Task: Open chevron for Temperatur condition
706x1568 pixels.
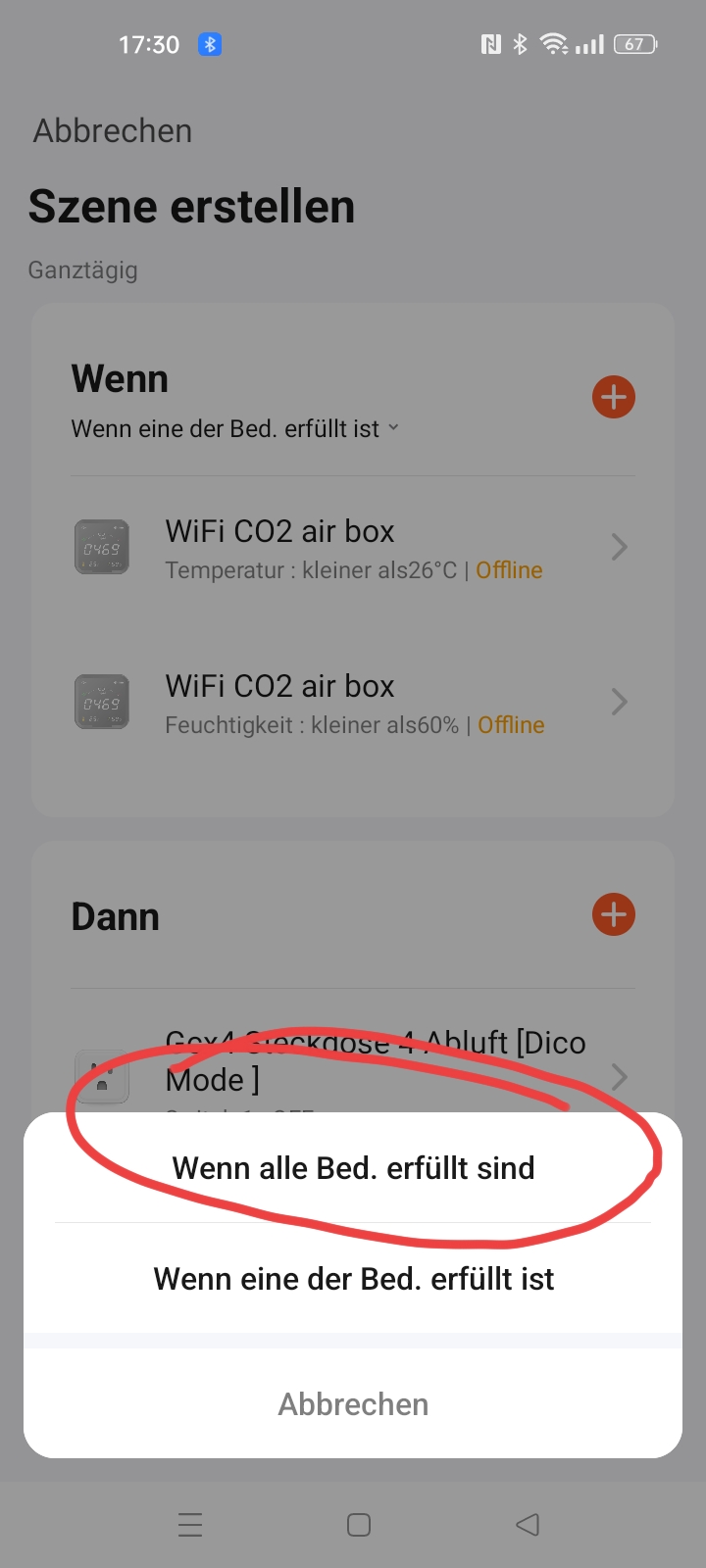Action: 619,547
